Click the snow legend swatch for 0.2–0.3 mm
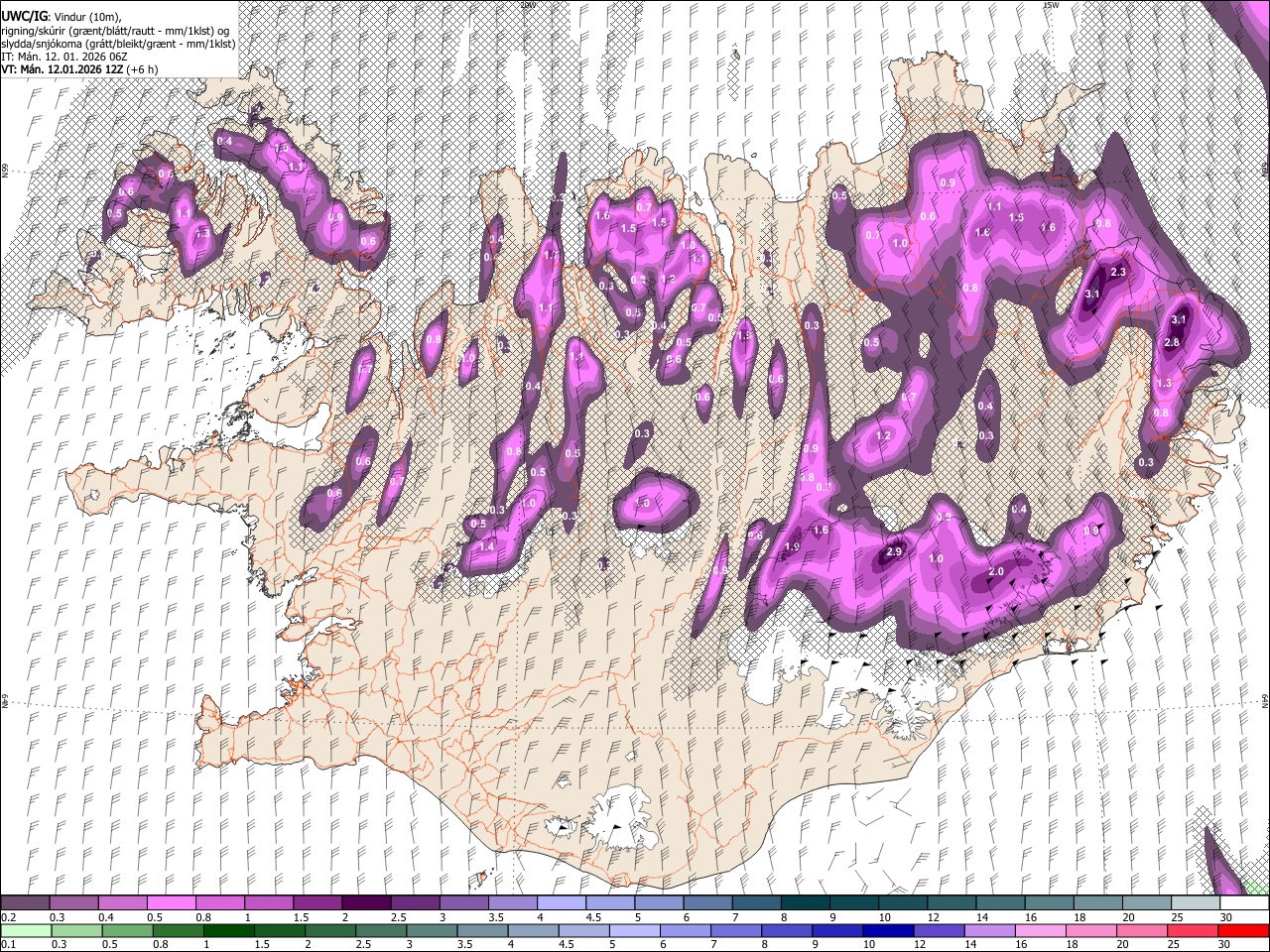 pyautogui.click(x=25, y=903)
